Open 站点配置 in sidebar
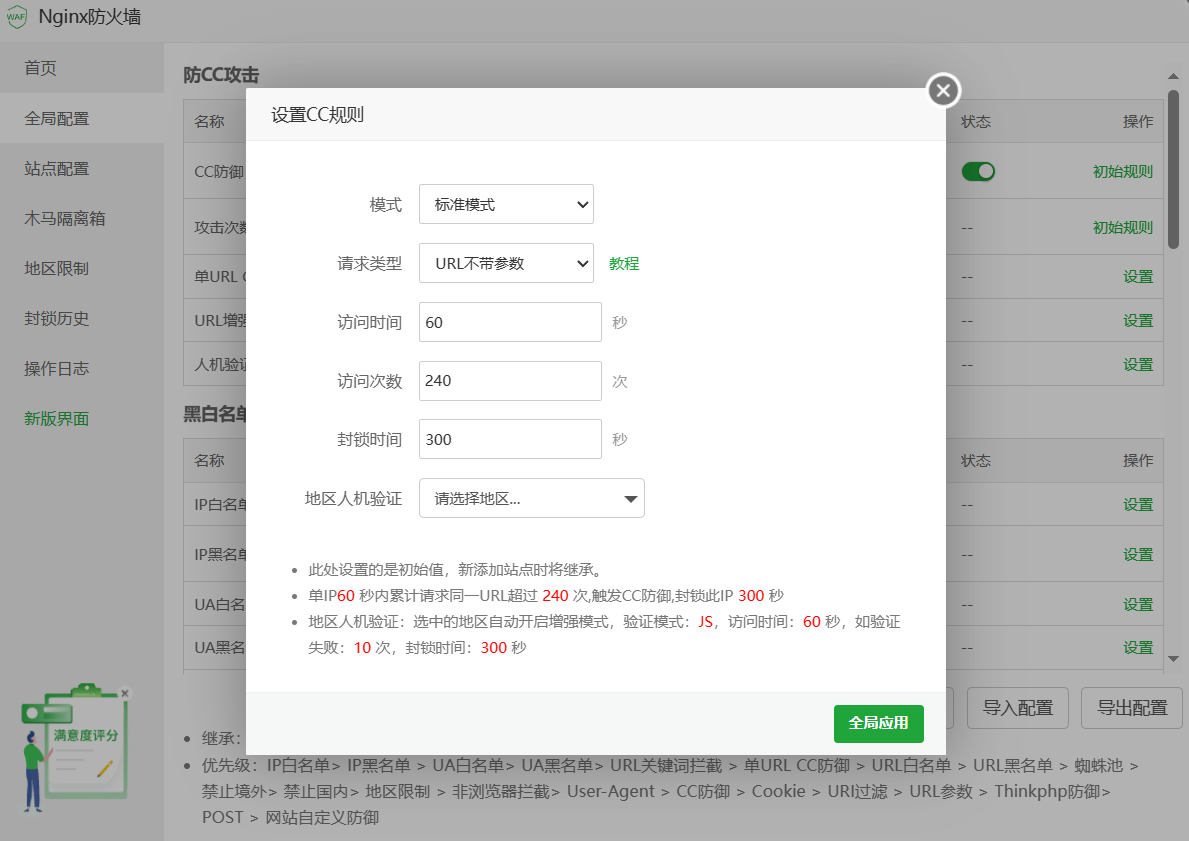The width and height of the screenshot is (1189, 841). pyautogui.click(x=82, y=168)
